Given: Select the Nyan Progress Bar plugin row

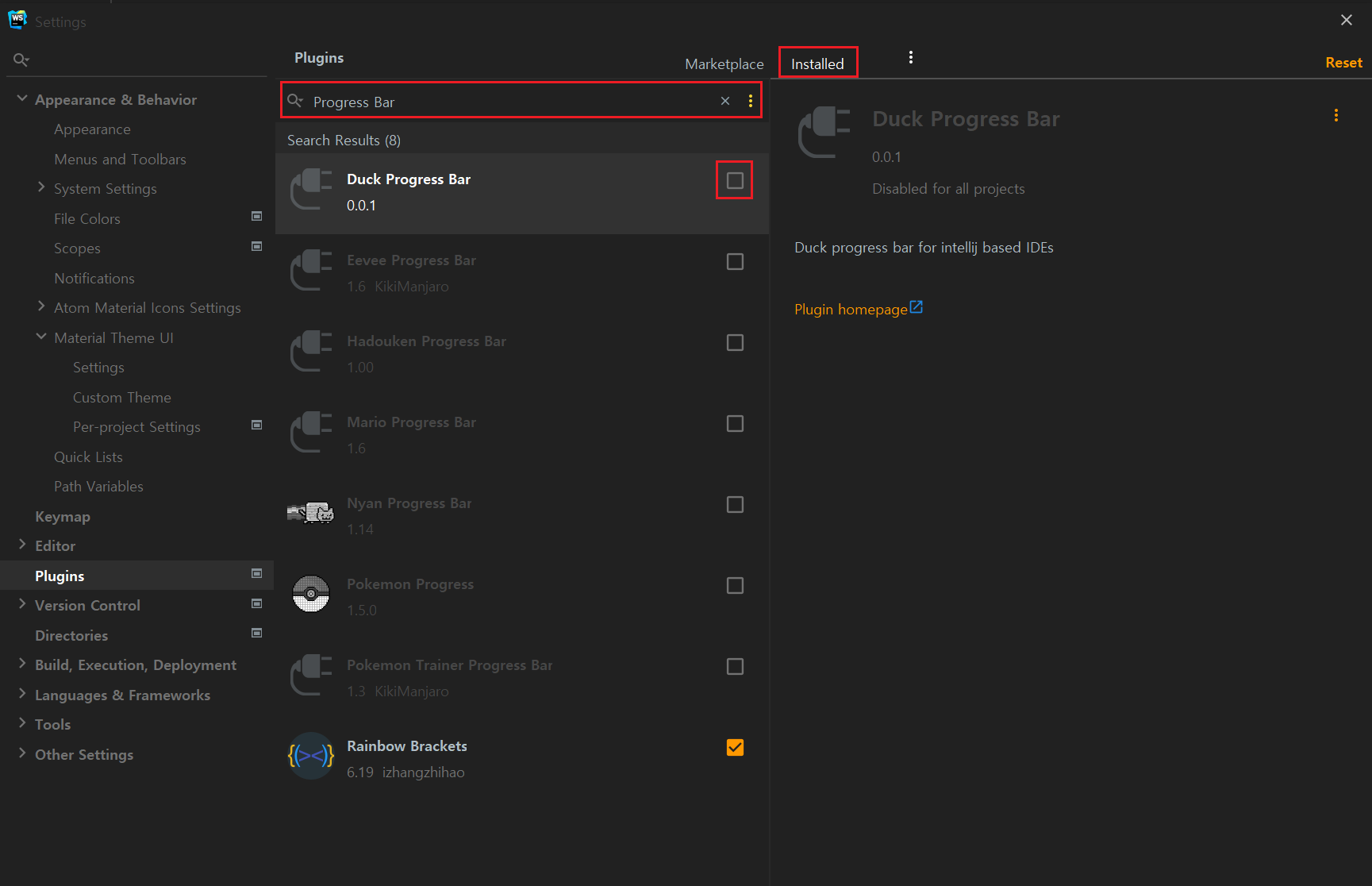Looking at the screenshot, I should [x=522, y=516].
